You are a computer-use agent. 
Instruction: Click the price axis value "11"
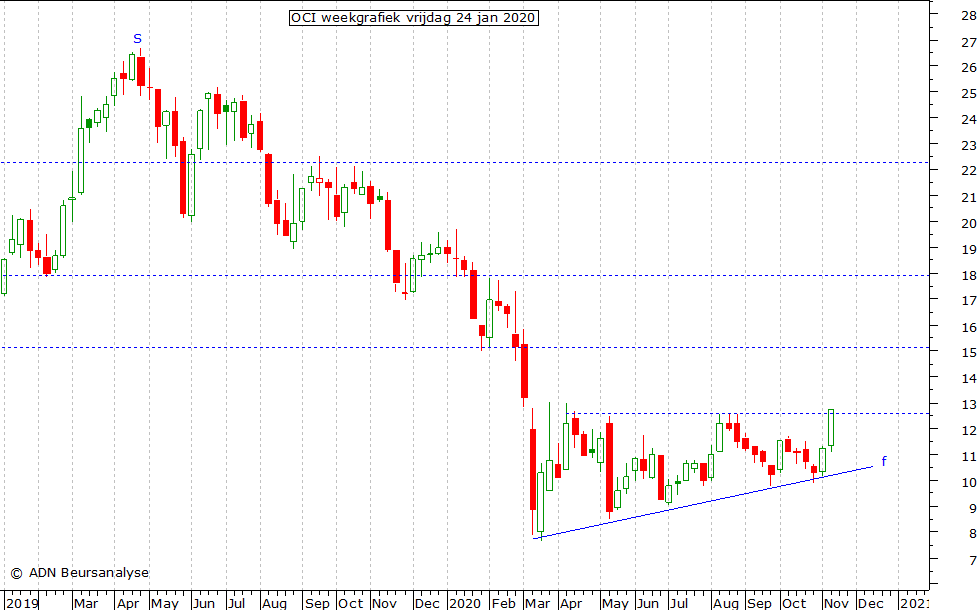[969, 457]
